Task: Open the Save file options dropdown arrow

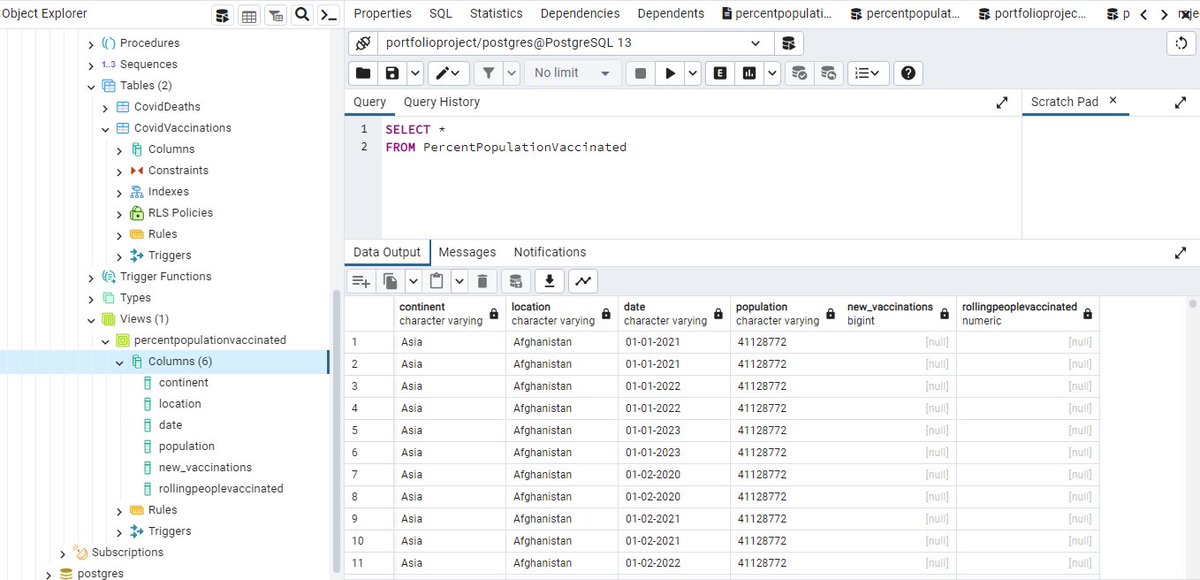Action: point(414,73)
